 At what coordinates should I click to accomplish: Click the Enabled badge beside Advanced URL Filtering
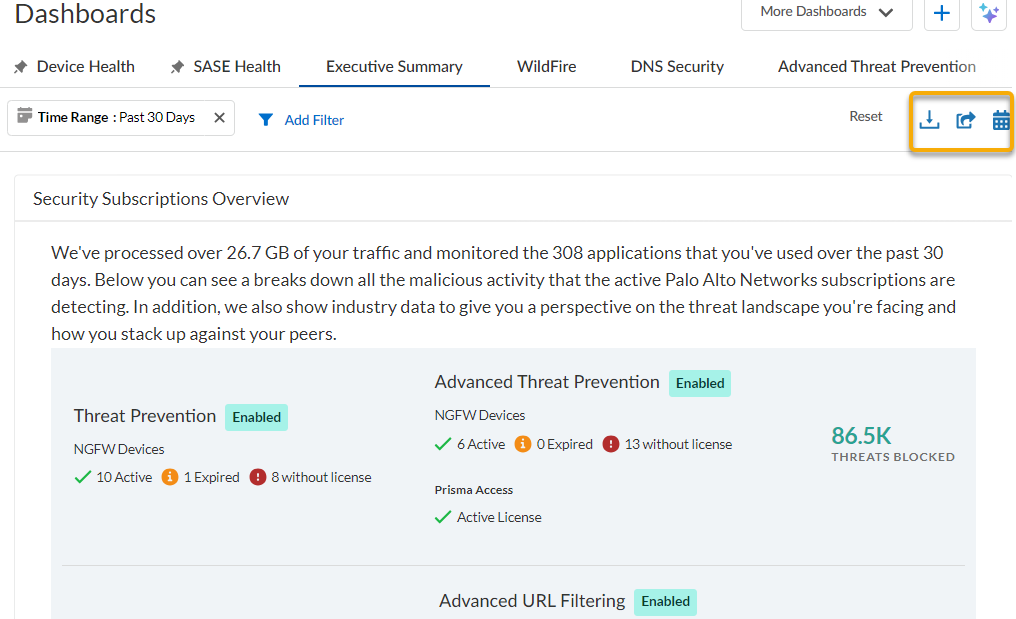665,601
